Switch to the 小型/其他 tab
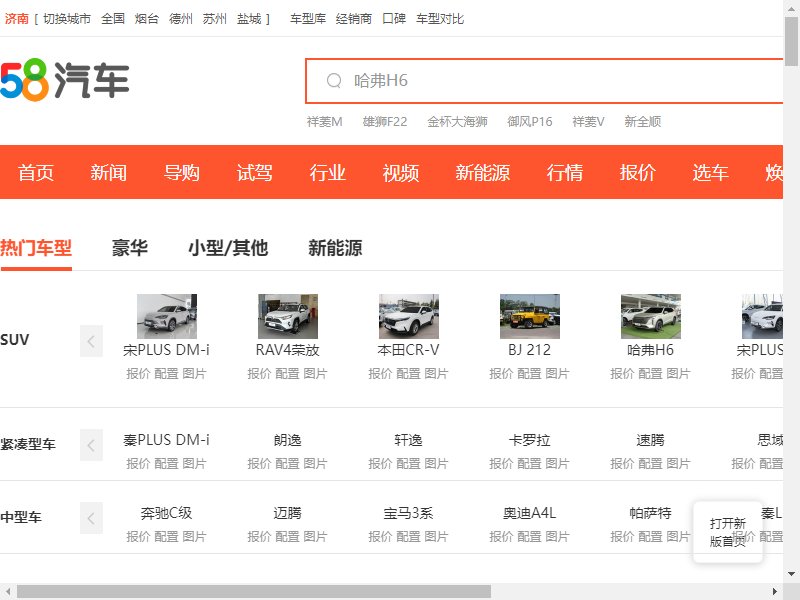The image size is (800, 600). pos(228,248)
